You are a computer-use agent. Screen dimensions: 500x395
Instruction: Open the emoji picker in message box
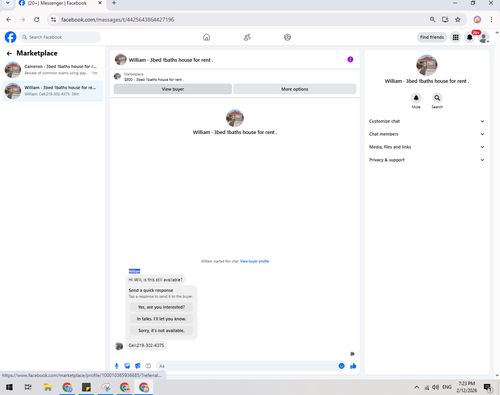click(341, 366)
